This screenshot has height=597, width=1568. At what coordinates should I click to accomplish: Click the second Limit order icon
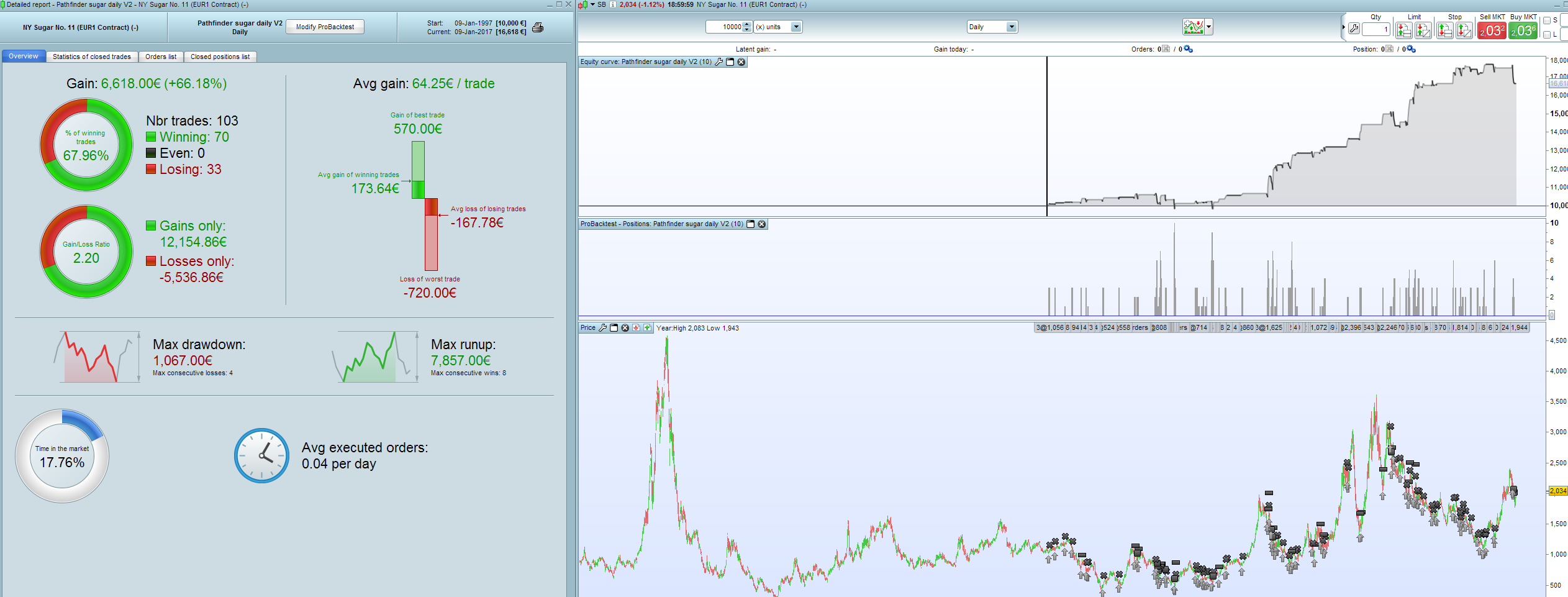(1423, 30)
